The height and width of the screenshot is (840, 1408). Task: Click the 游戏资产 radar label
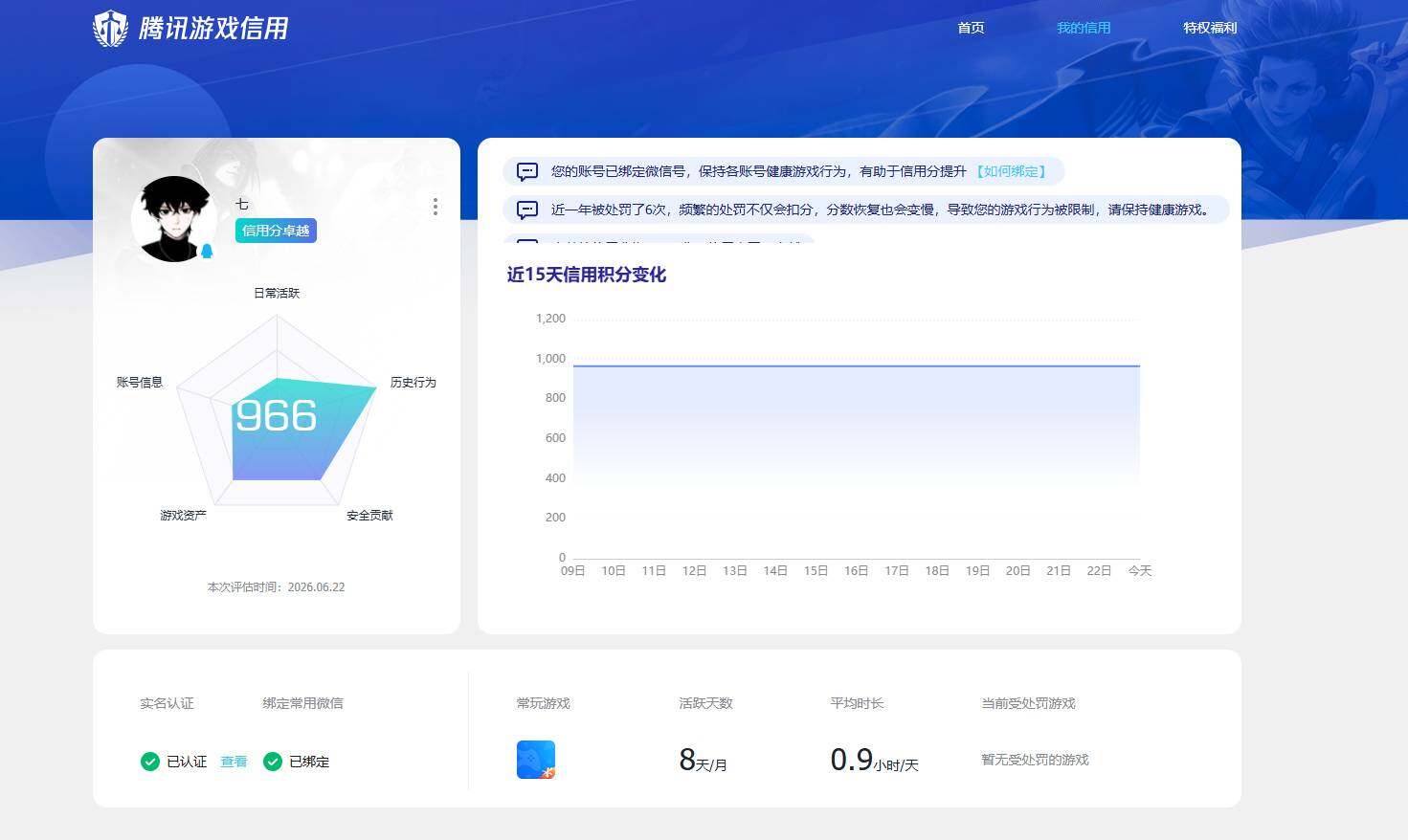(x=183, y=515)
